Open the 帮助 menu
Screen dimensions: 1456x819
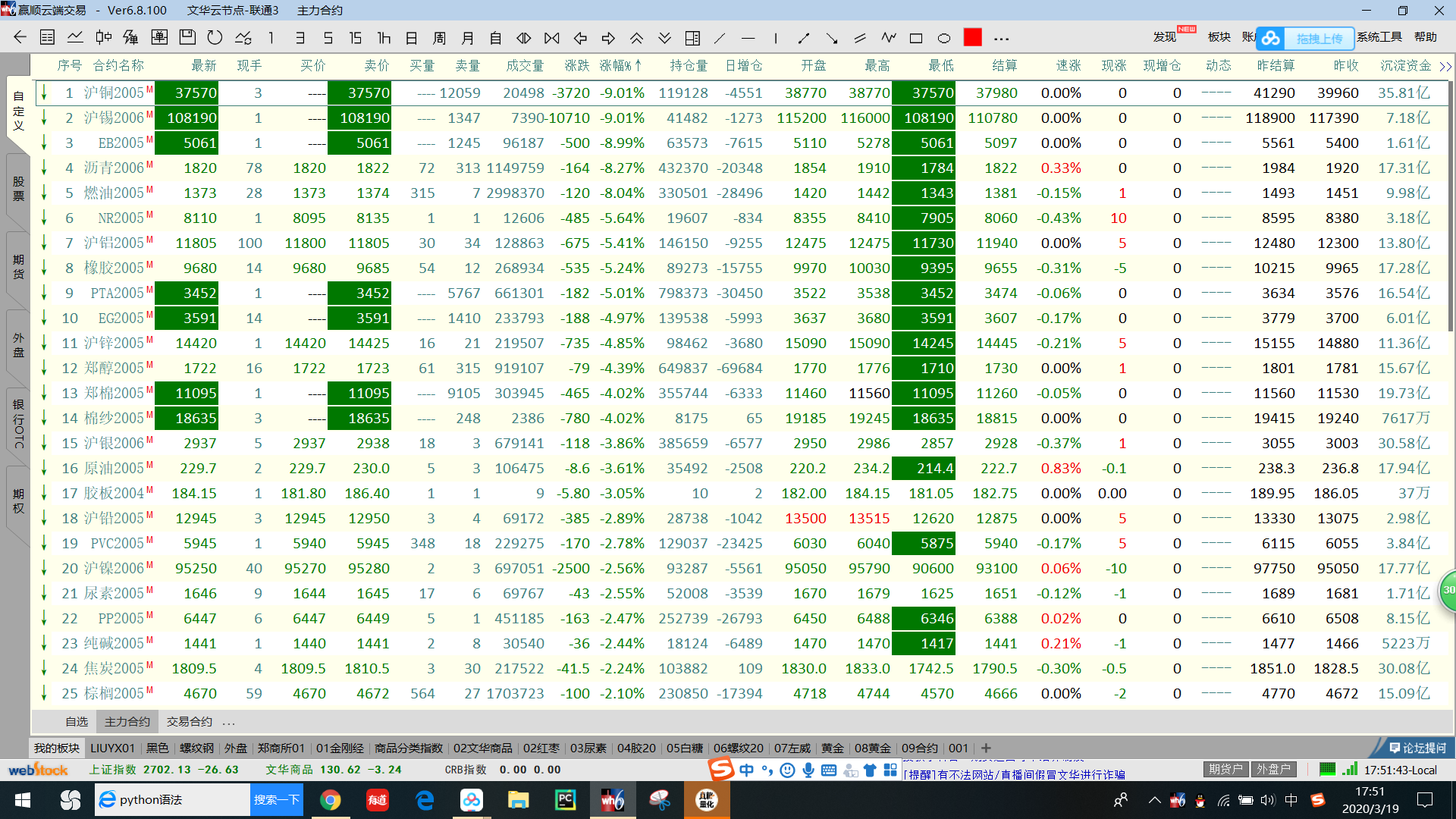pyautogui.click(x=1426, y=37)
